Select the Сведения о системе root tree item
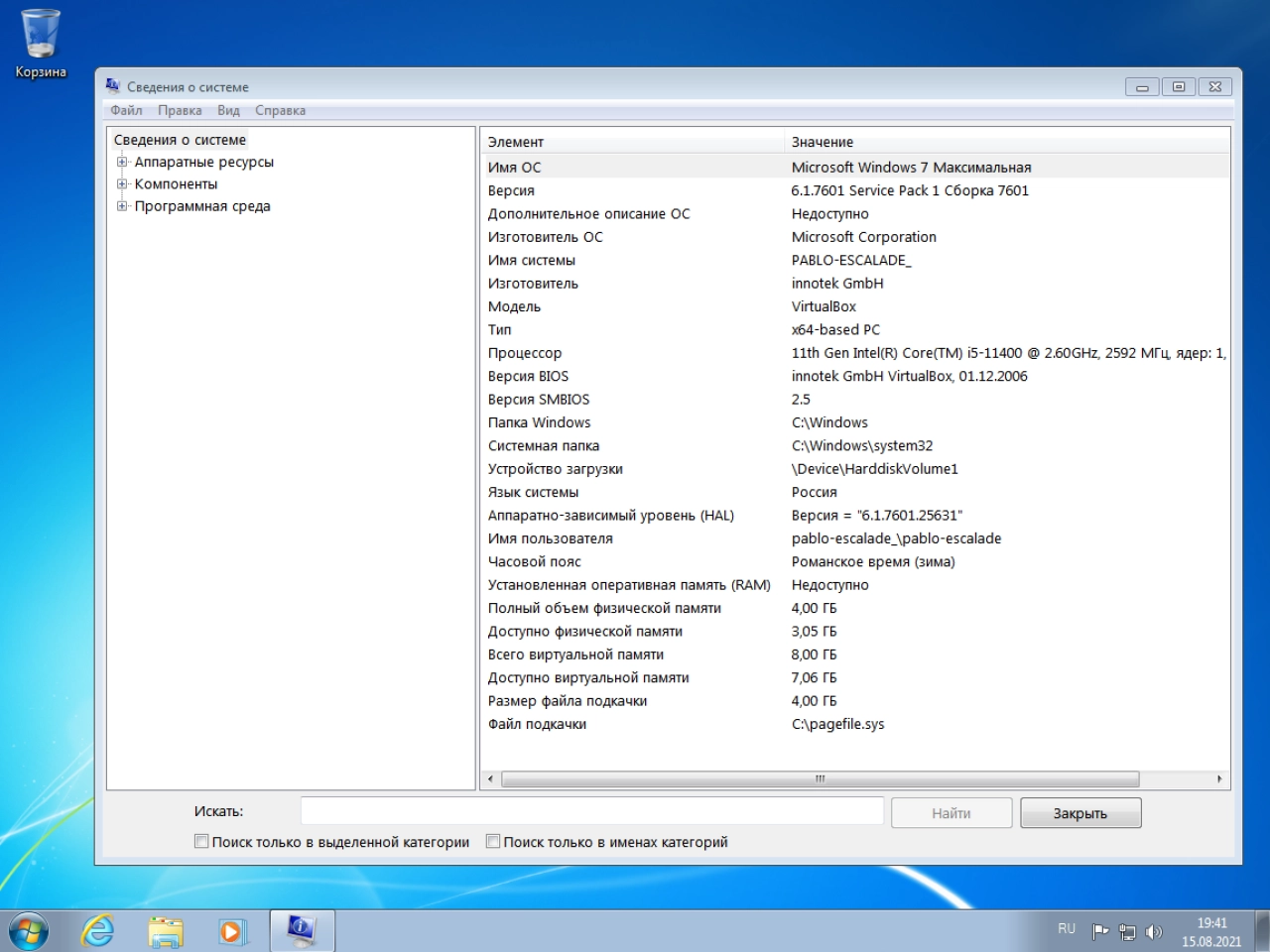 pyautogui.click(x=180, y=140)
